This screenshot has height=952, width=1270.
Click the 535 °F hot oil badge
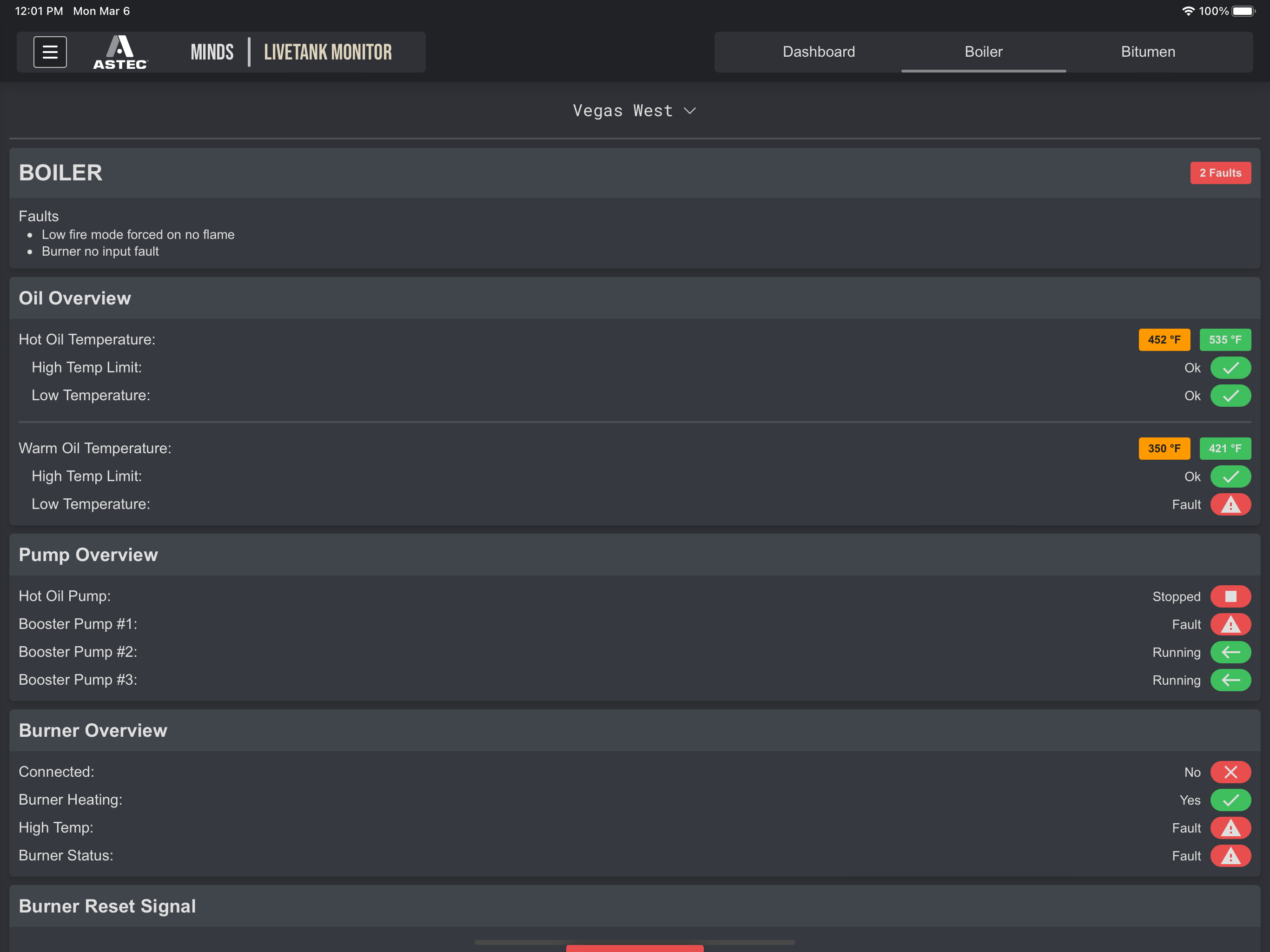click(x=1225, y=339)
